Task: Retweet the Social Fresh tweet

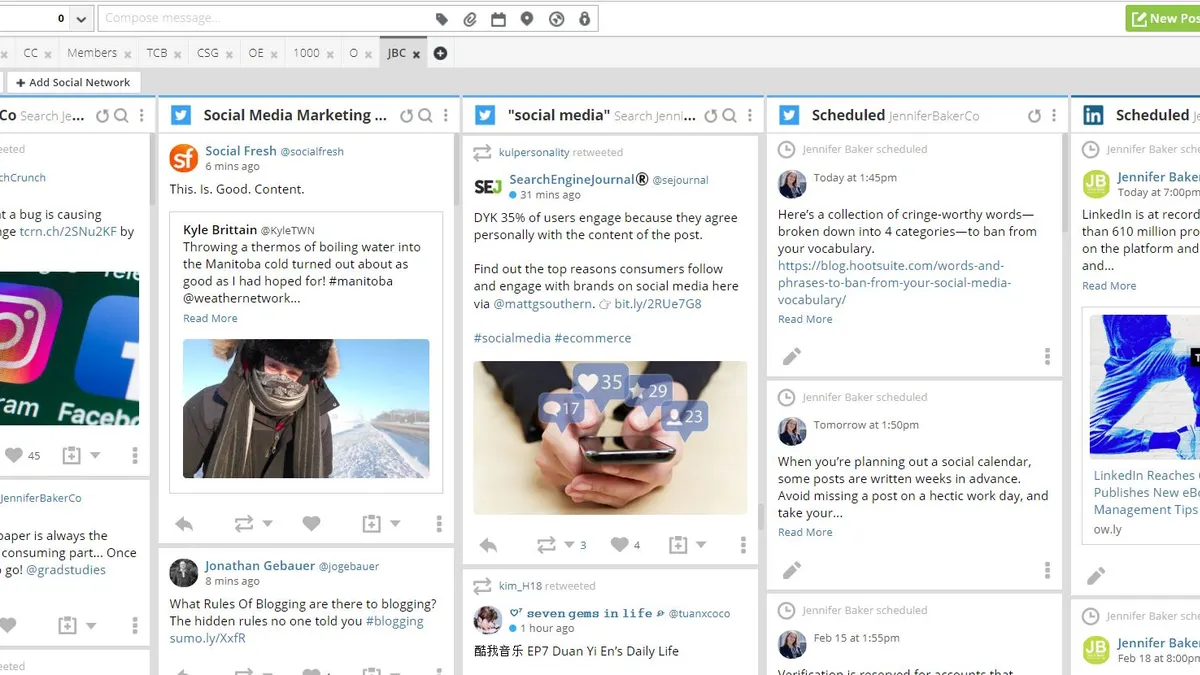Action: click(x=243, y=523)
